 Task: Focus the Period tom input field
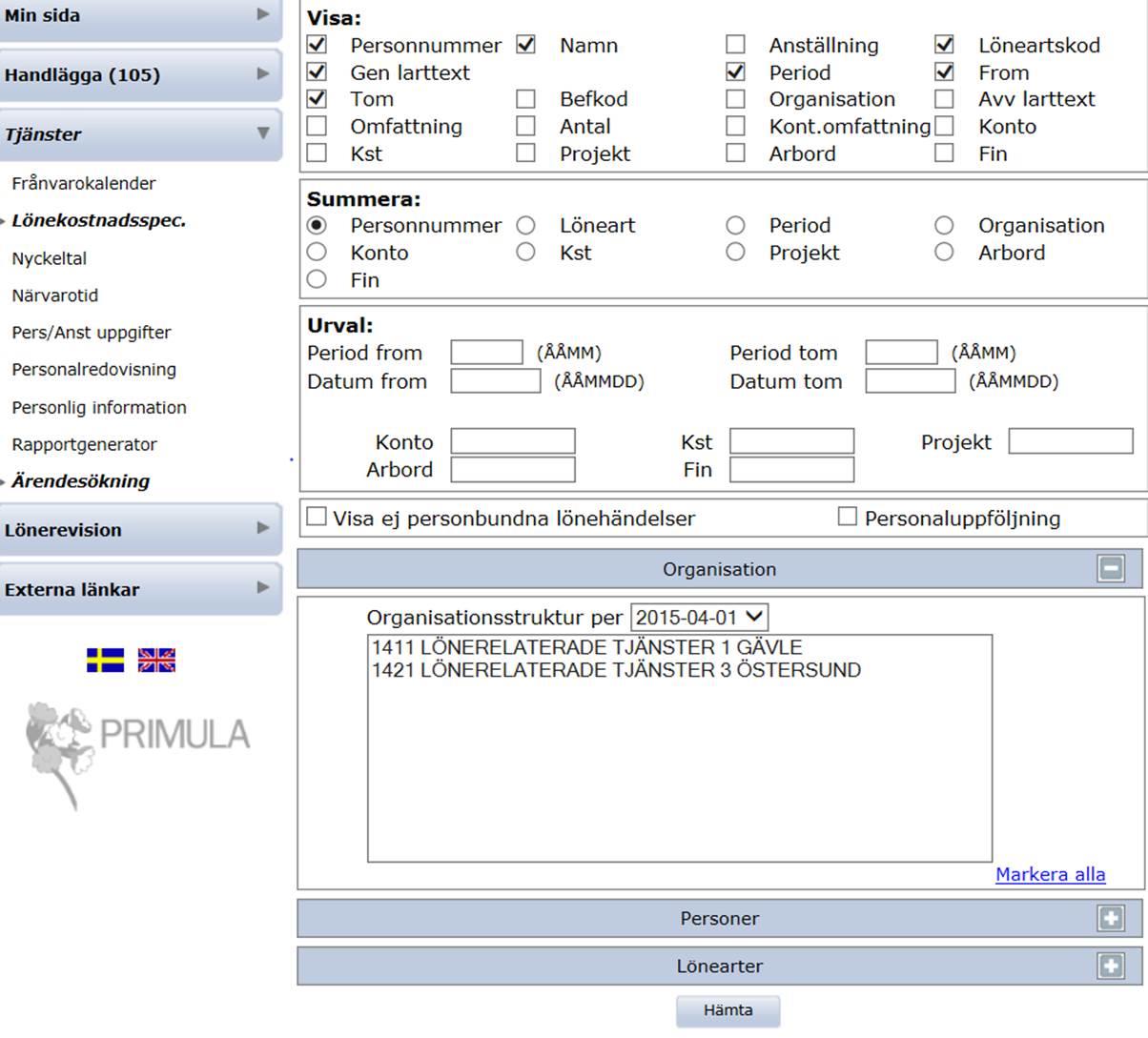coord(902,352)
